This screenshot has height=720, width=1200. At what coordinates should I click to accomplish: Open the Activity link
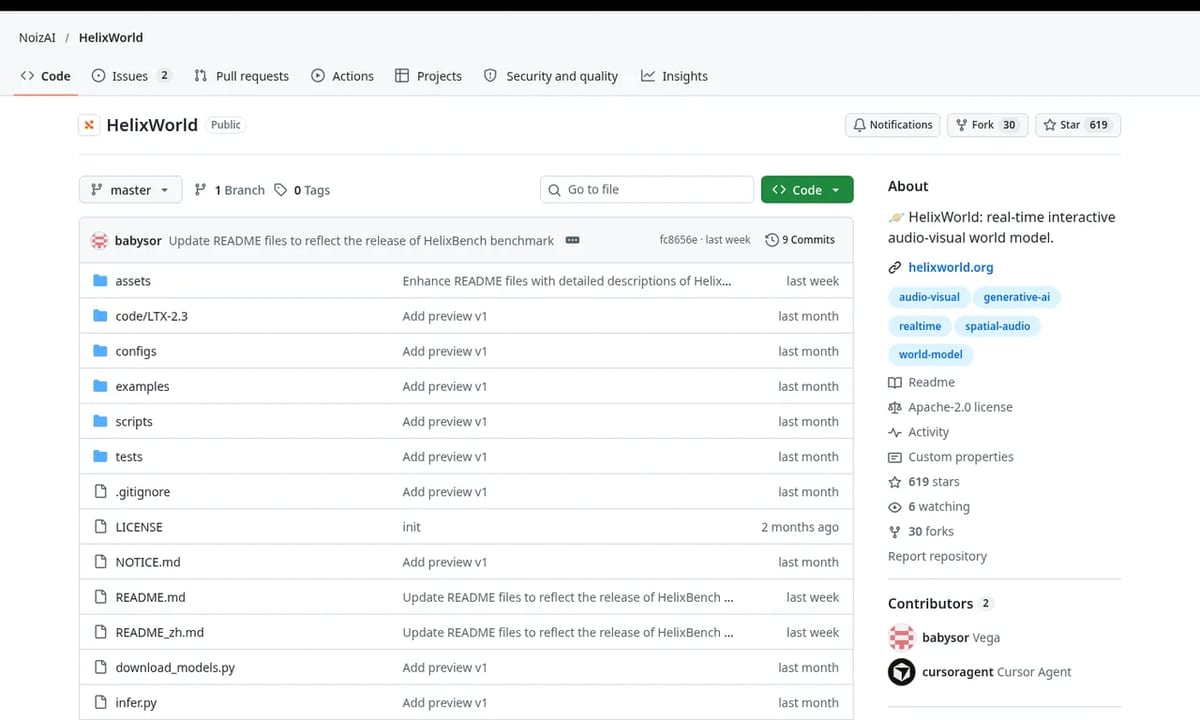918,432
